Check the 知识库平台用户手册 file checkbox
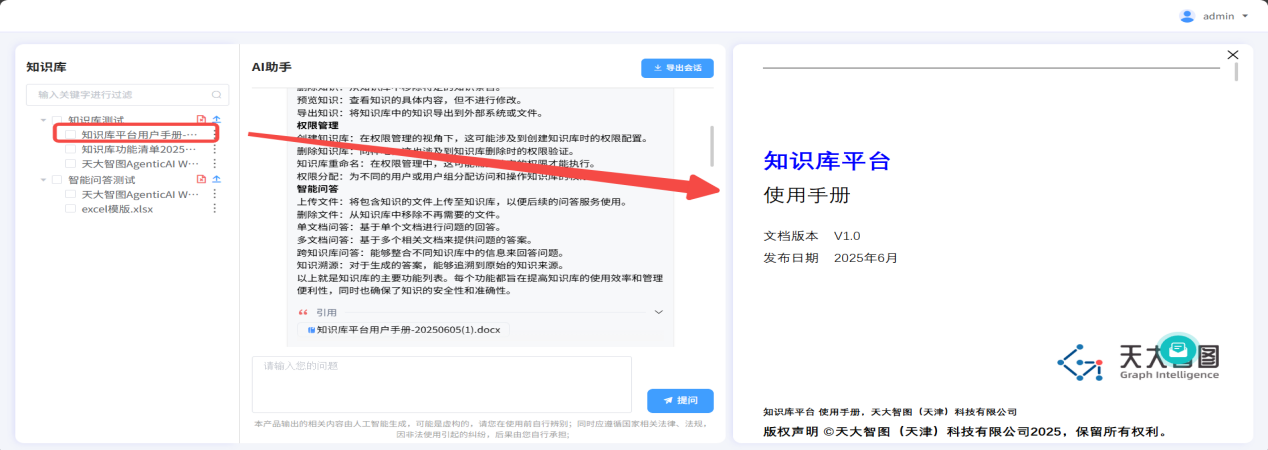 click(70, 134)
